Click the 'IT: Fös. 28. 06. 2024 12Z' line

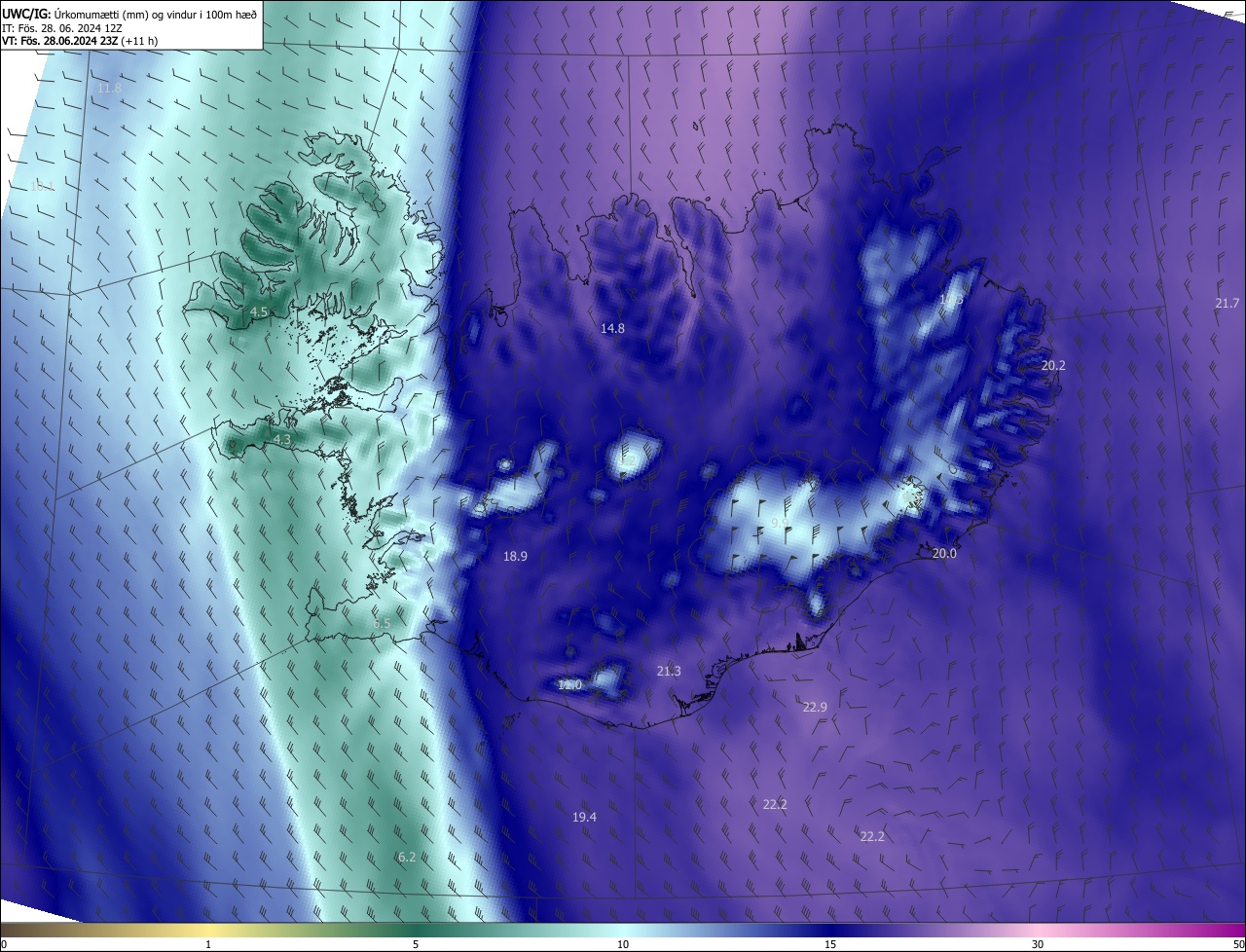pyautogui.click(x=62, y=28)
